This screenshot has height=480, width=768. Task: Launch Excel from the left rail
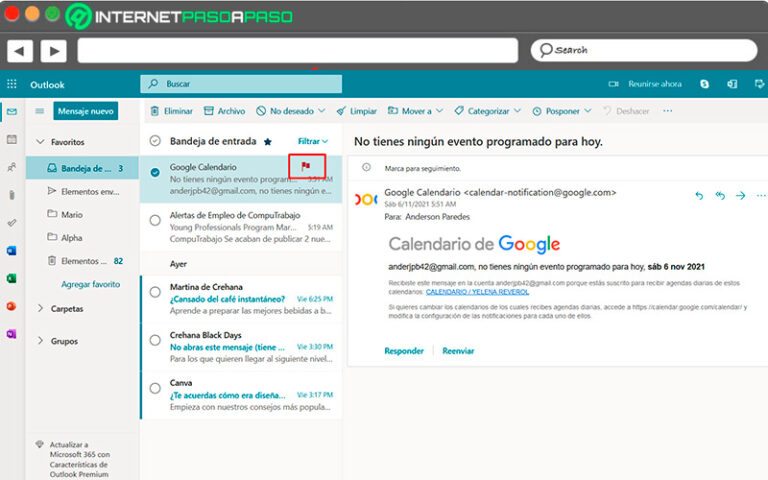coord(12,279)
